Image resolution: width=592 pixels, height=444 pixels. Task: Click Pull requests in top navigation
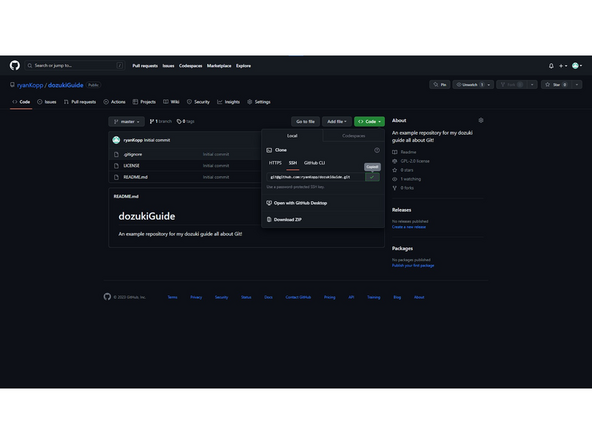coord(145,66)
